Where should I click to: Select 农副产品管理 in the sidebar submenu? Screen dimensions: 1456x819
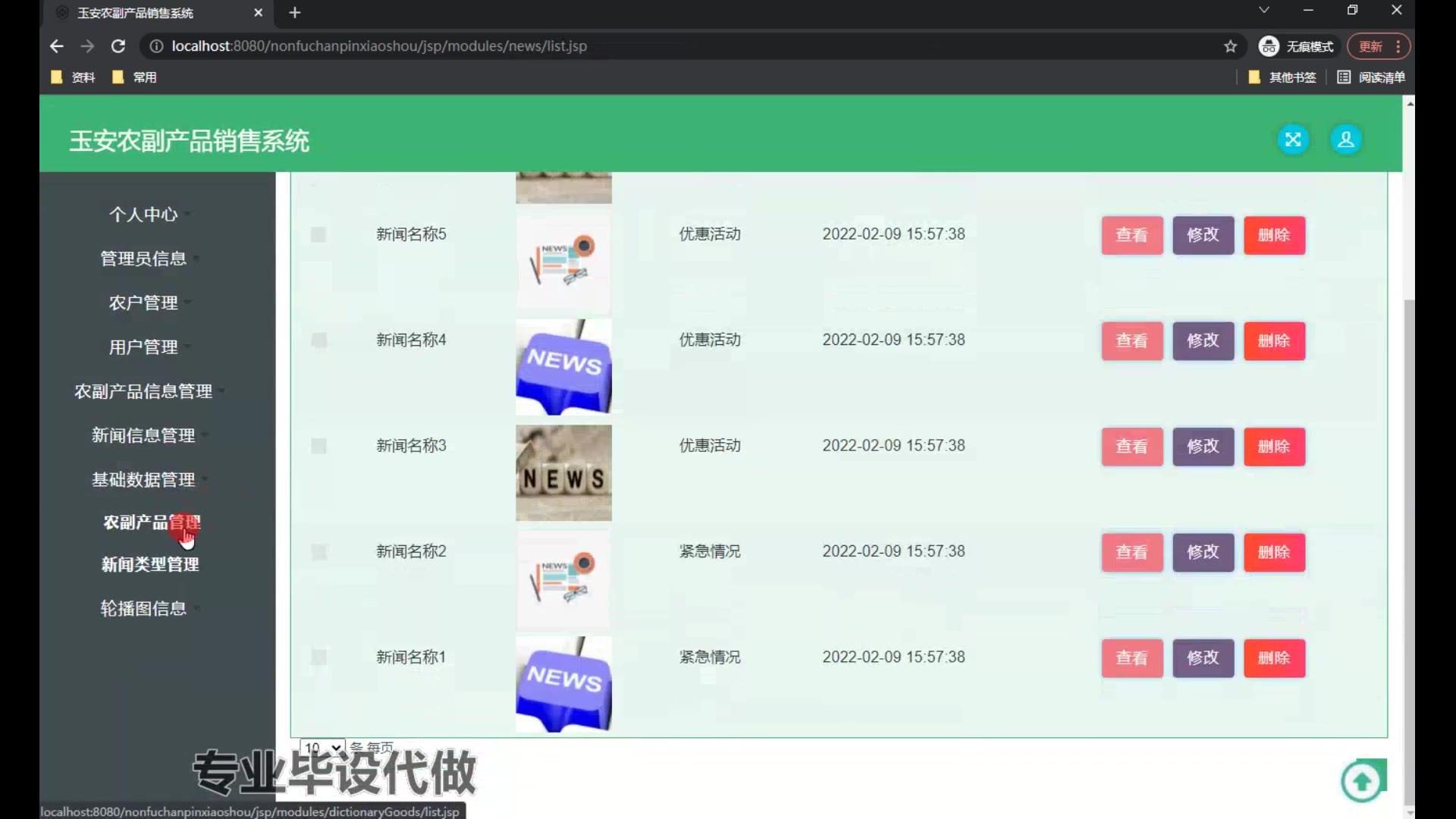click(x=150, y=522)
